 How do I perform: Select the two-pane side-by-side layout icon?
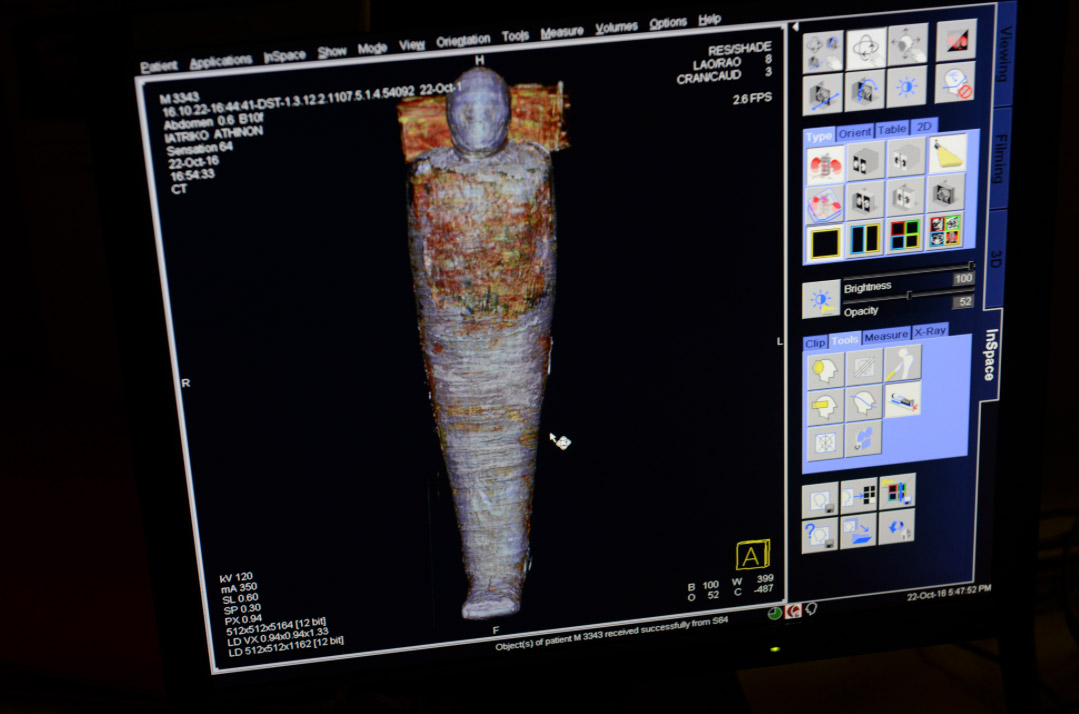pos(865,239)
